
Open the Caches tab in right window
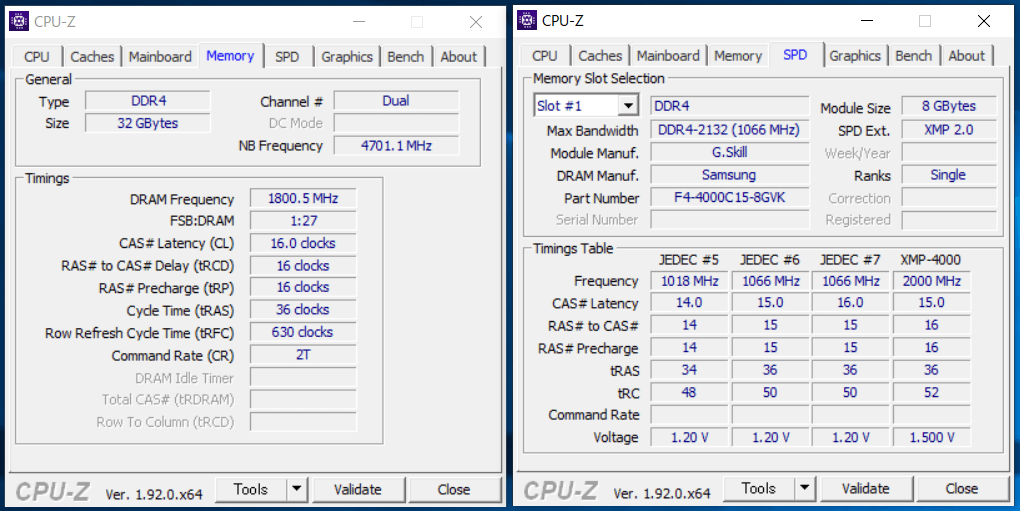tap(600, 56)
